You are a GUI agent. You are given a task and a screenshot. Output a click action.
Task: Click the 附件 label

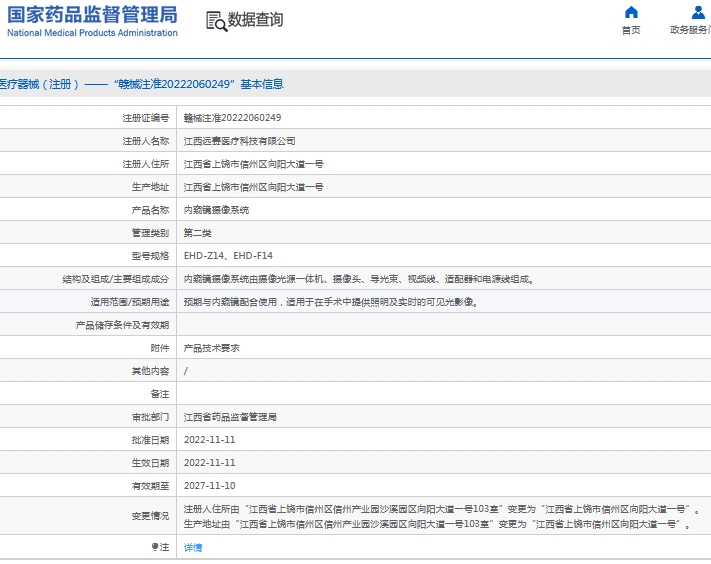[160, 348]
